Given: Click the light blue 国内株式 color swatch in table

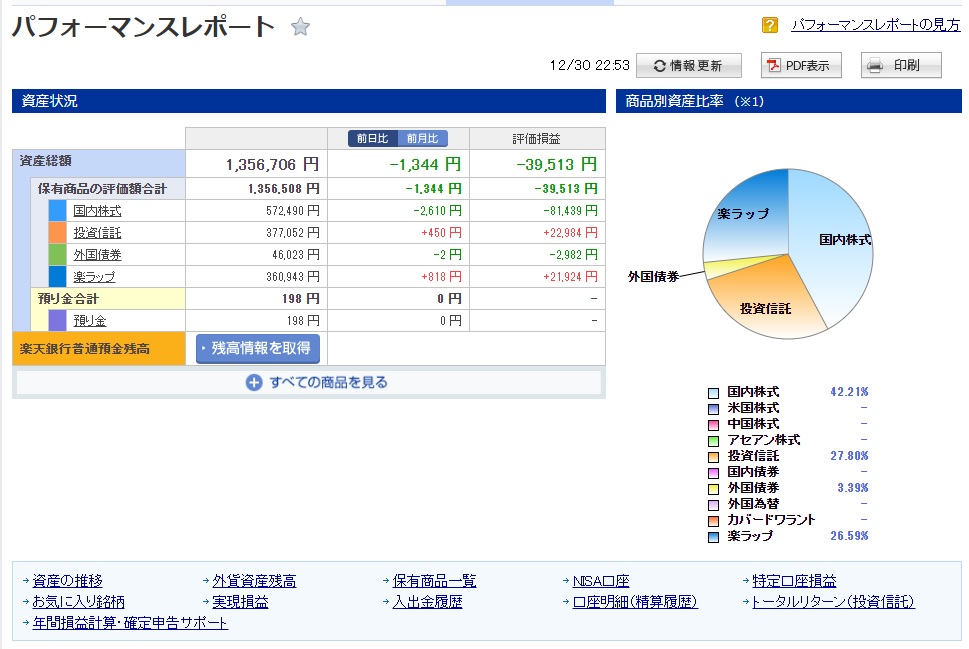Looking at the screenshot, I should click(x=57, y=211).
